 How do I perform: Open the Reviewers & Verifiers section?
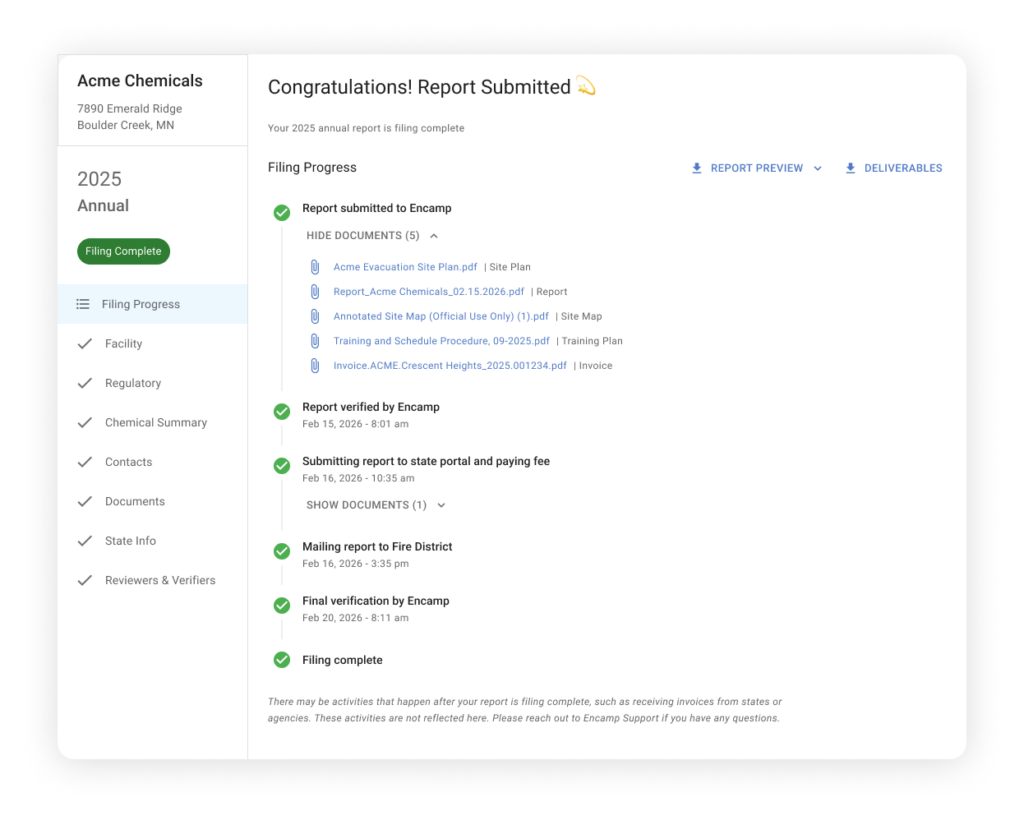pyautogui.click(x=160, y=580)
